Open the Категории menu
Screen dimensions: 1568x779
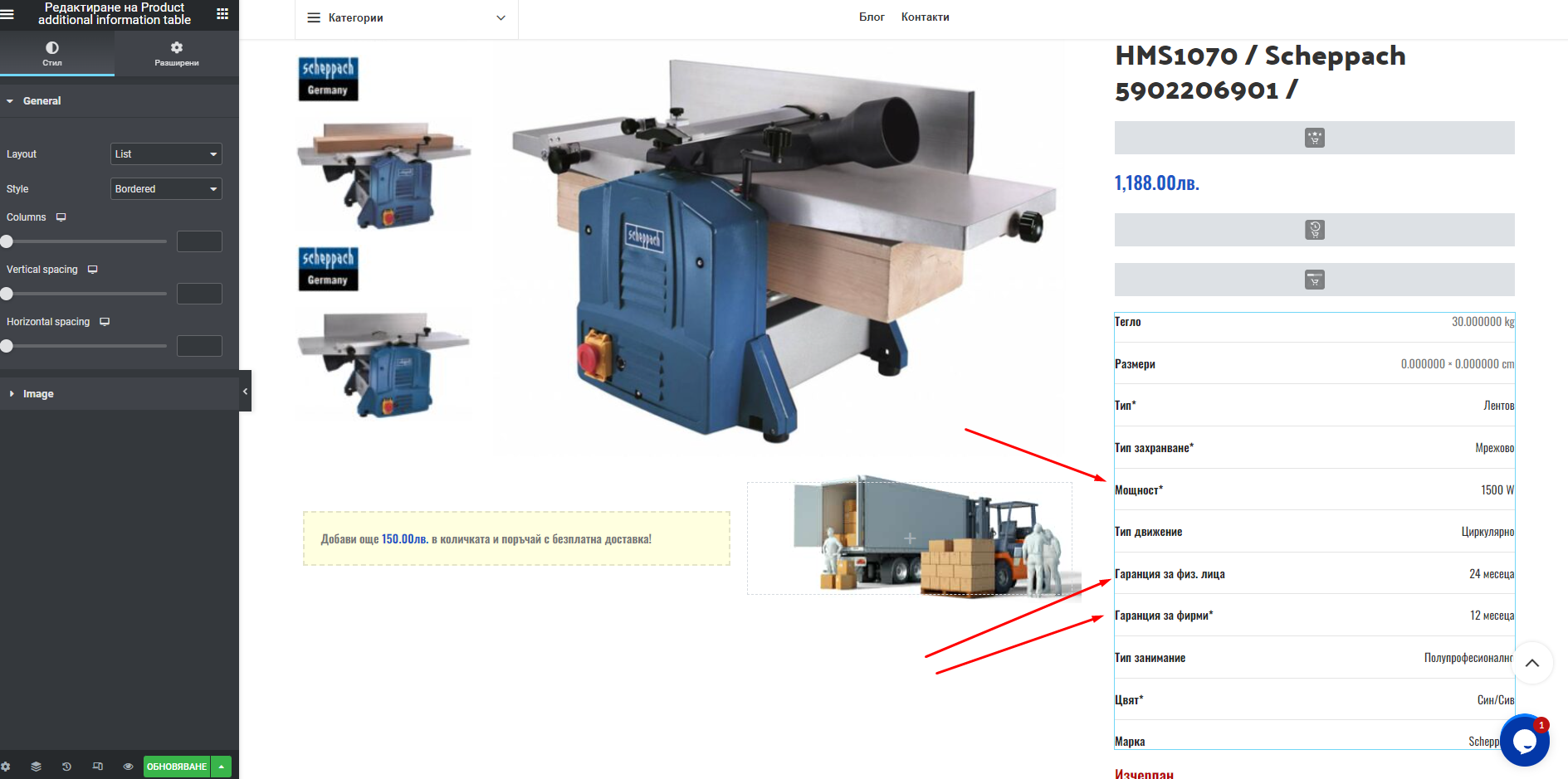407,18
